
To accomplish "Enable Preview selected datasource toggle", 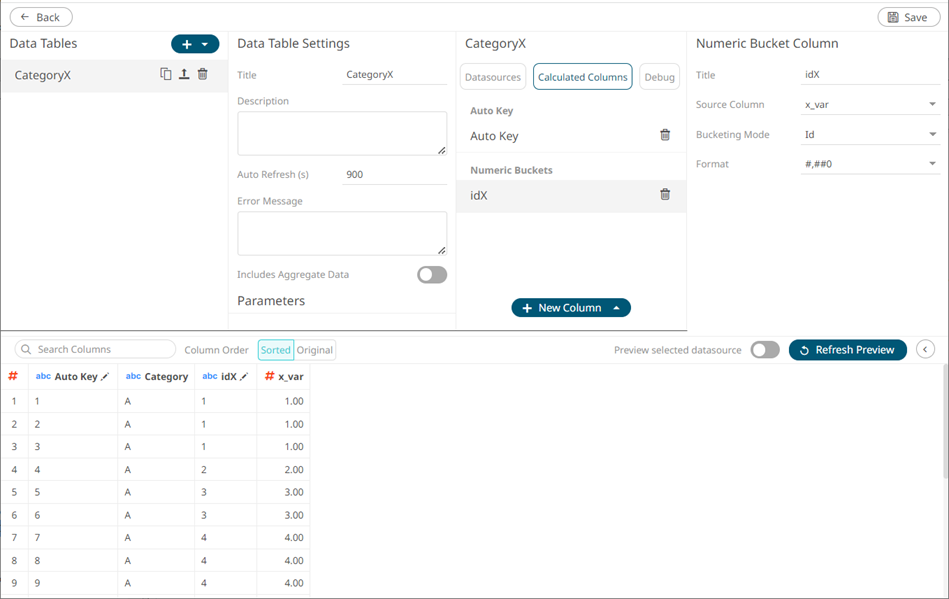I will click(x=764, y=350).
